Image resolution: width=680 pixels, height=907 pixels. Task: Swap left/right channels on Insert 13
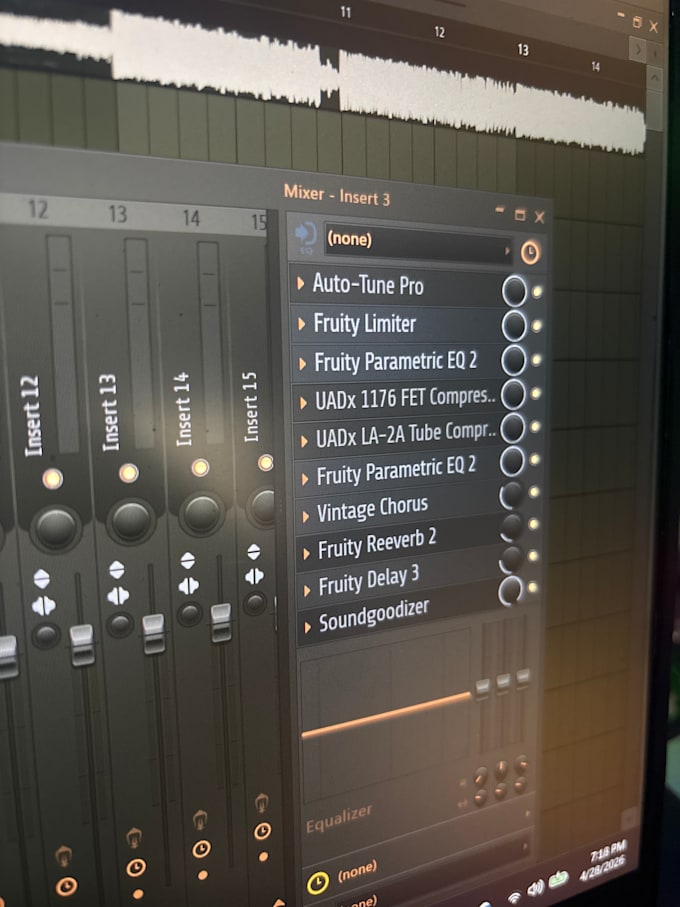[x=118, y=596]
